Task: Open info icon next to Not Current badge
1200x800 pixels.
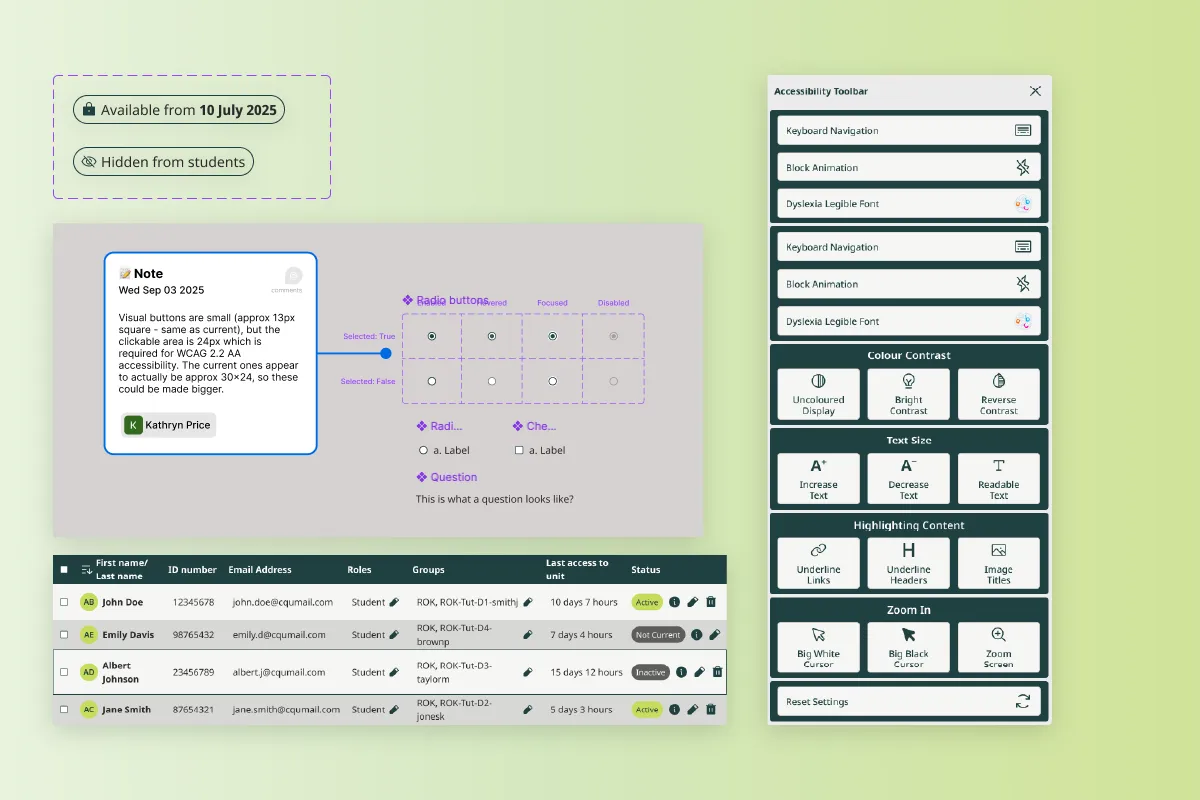Action: 696,634
